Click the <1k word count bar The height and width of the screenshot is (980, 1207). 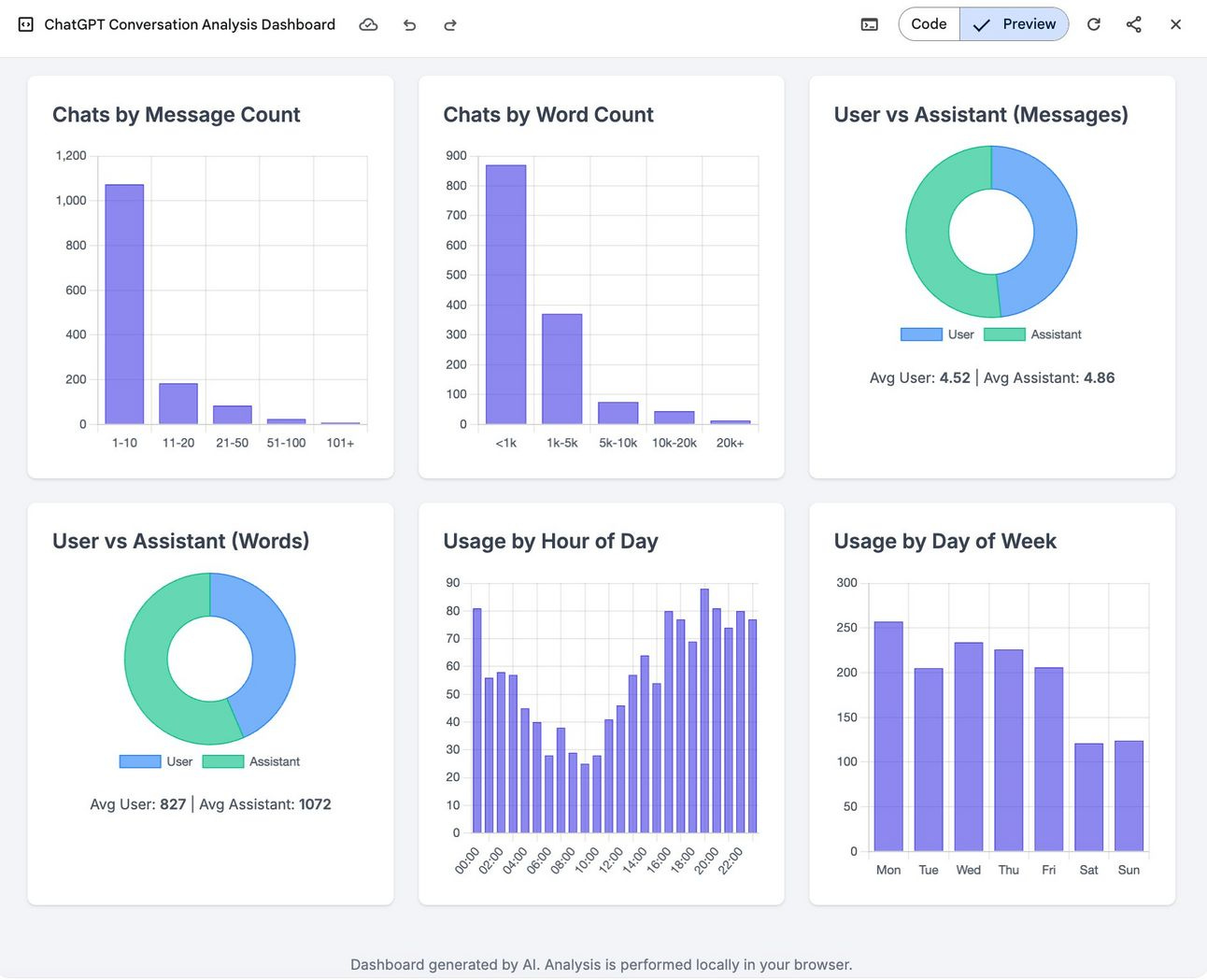click(x=506, y=294)
